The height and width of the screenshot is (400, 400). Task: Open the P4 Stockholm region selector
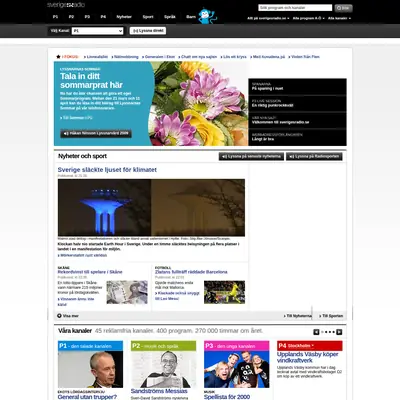click(301, 346)
